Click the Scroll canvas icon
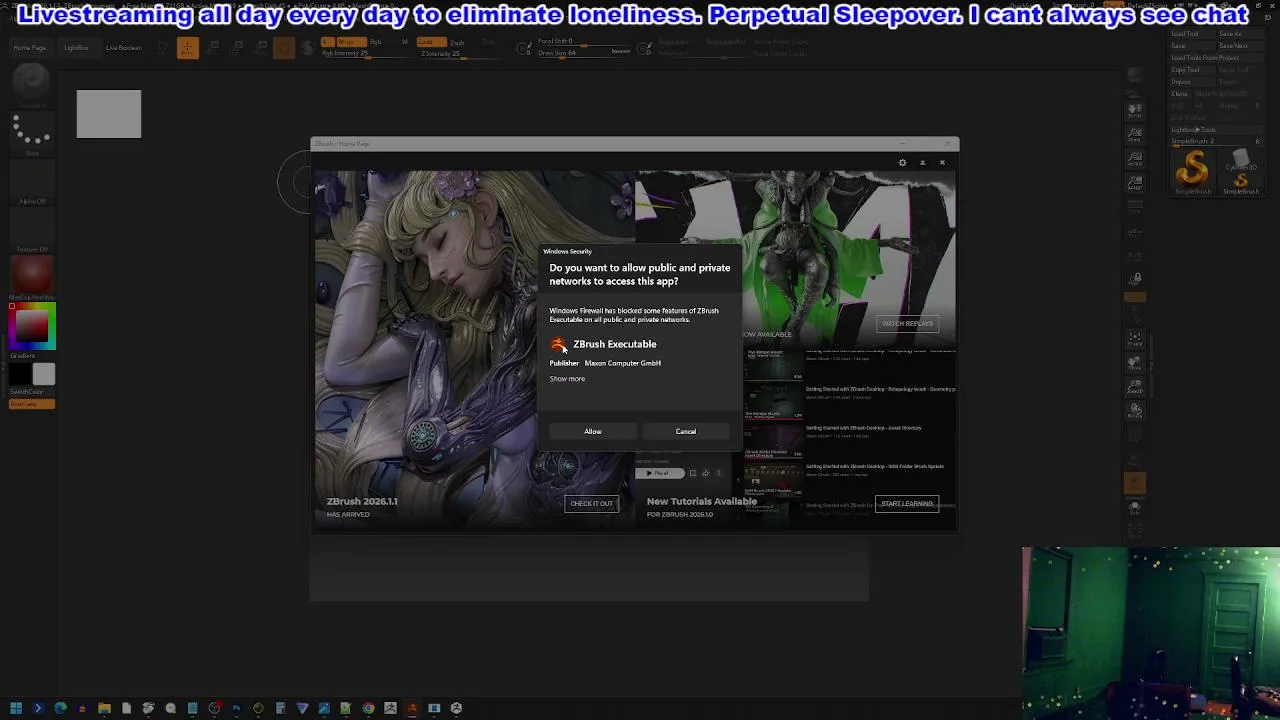This screenshot has height=720, width=1280. tap(1135, 110)
